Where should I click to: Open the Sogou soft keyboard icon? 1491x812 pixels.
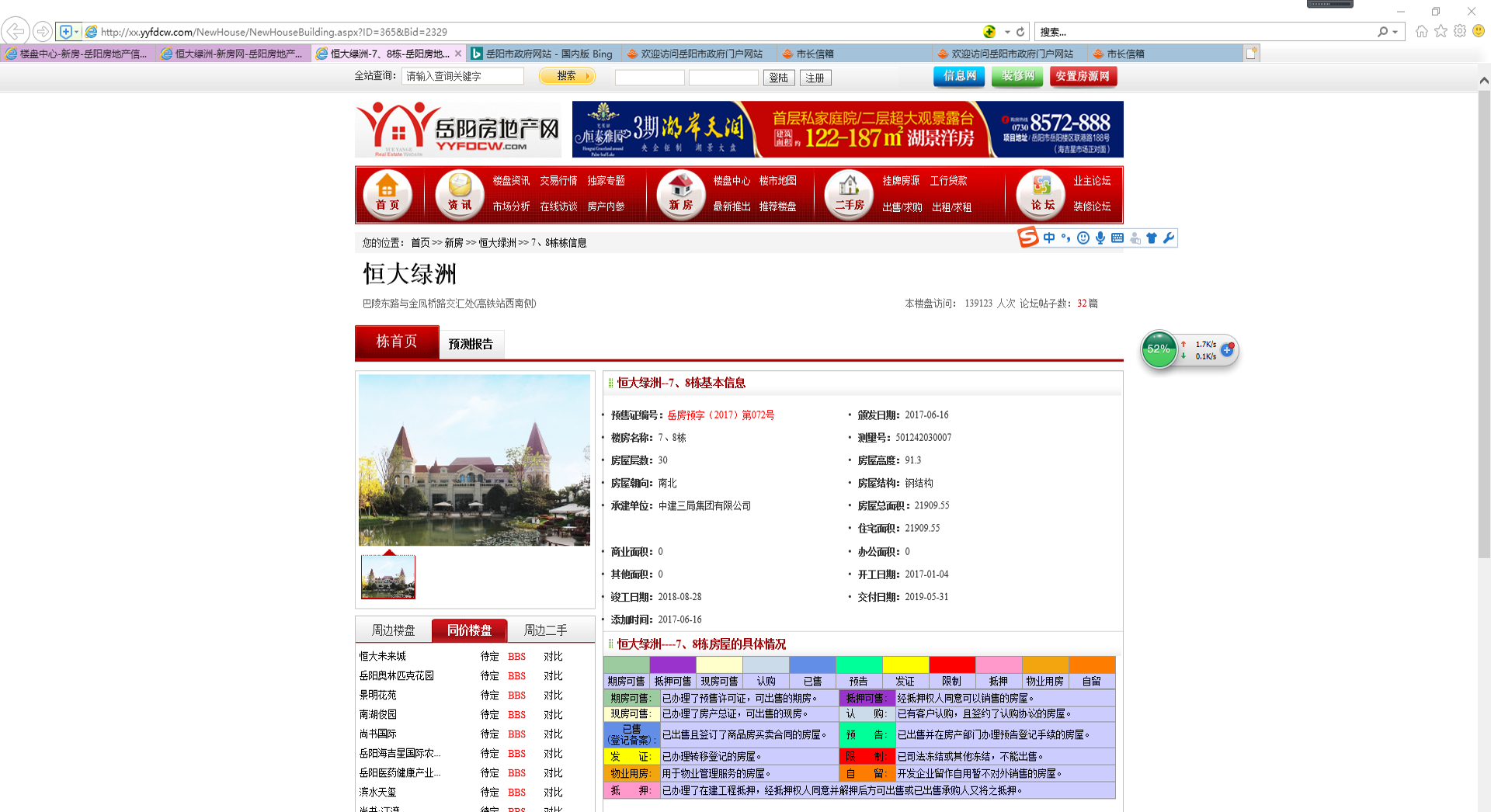pos(1117,238)
